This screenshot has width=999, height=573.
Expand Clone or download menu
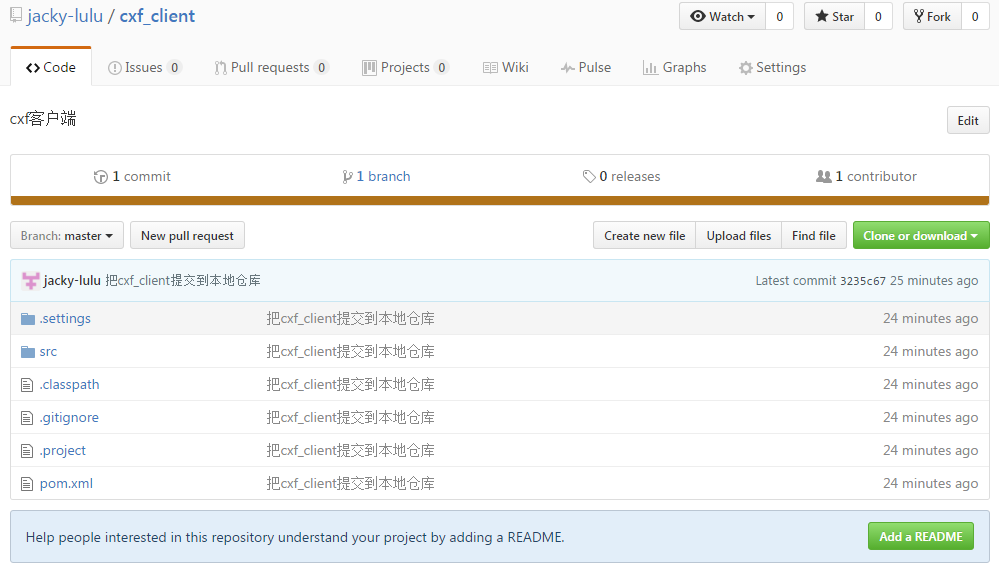click(921, 236)
